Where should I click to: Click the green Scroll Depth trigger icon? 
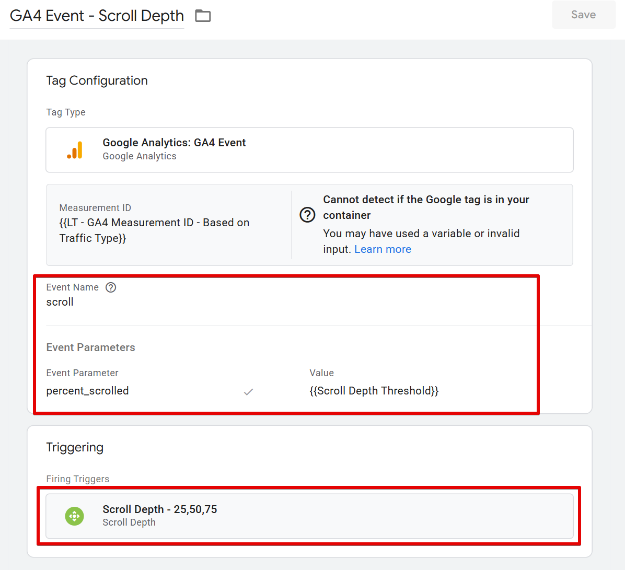[x=74, y=516]
